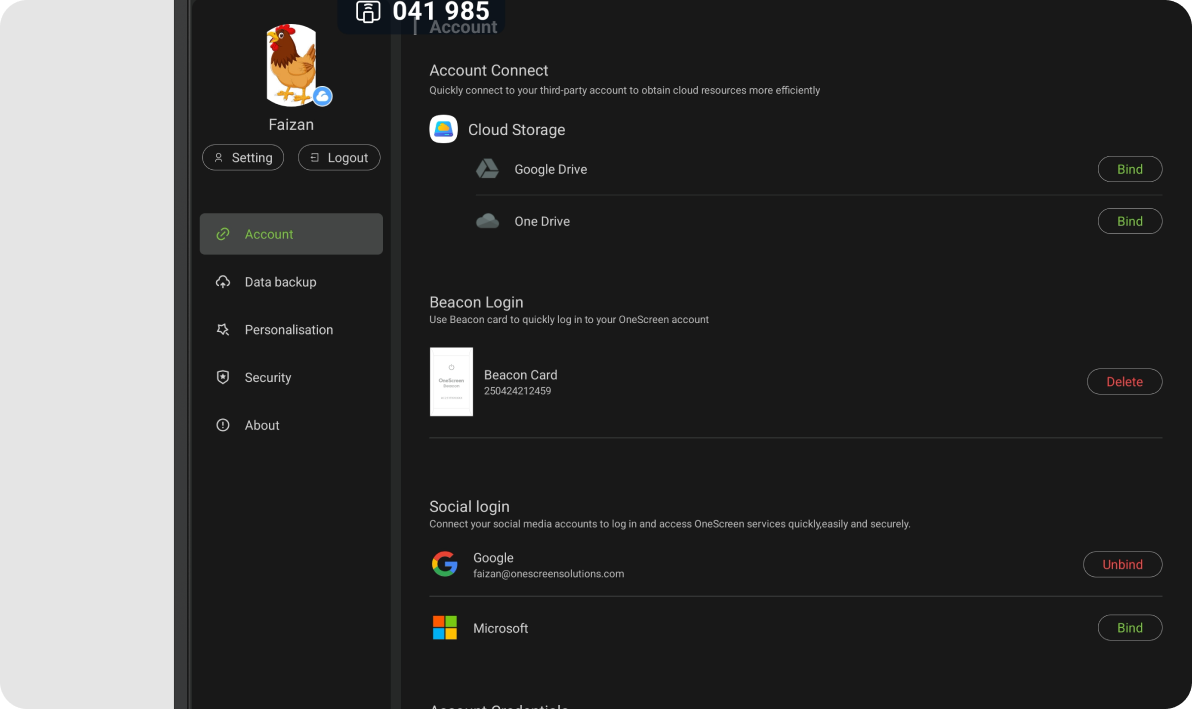Log out using the Logout button
1192x709 pixels.
tap(339, 158)
